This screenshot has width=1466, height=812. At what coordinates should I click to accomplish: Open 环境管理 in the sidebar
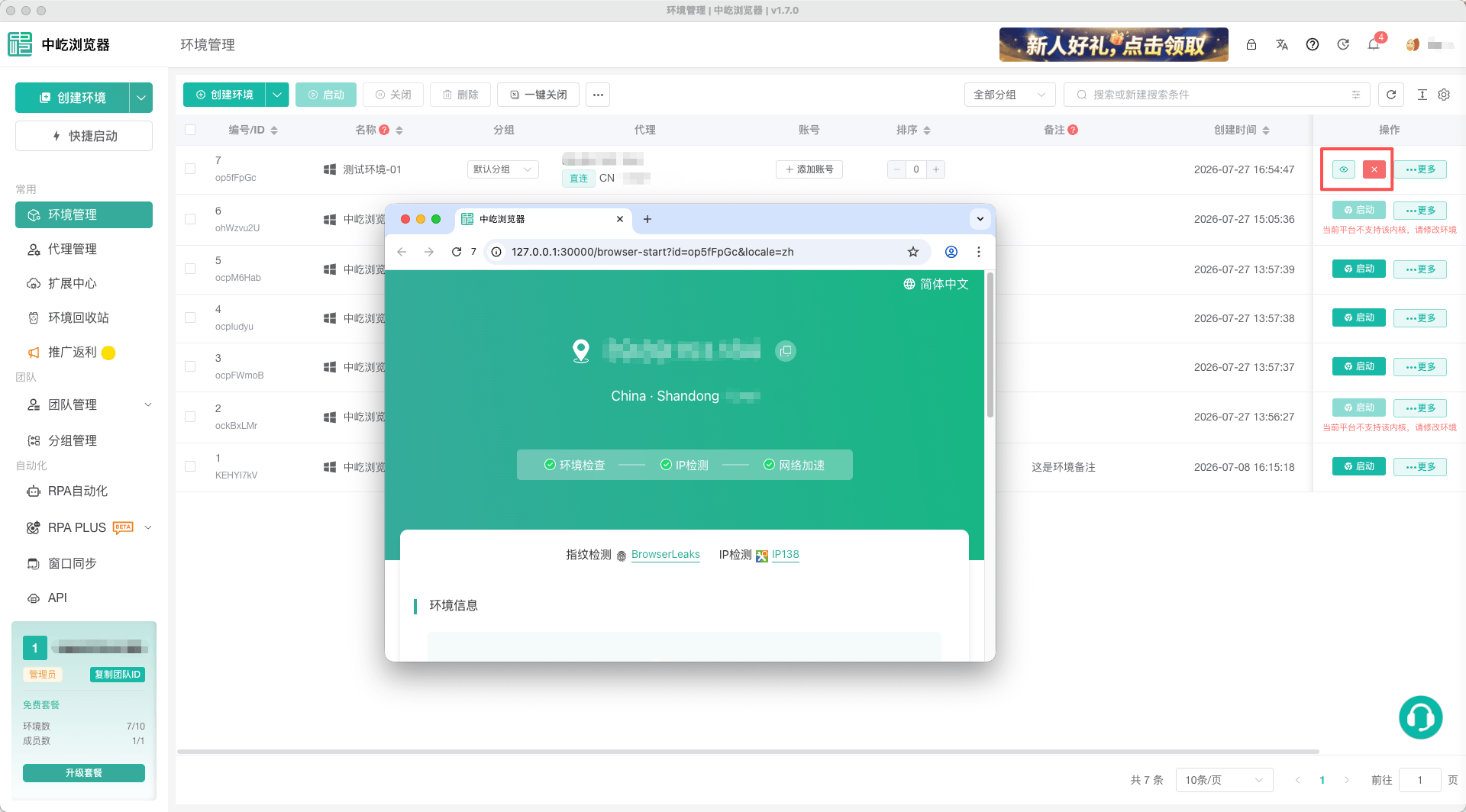[x=84, y=214]
